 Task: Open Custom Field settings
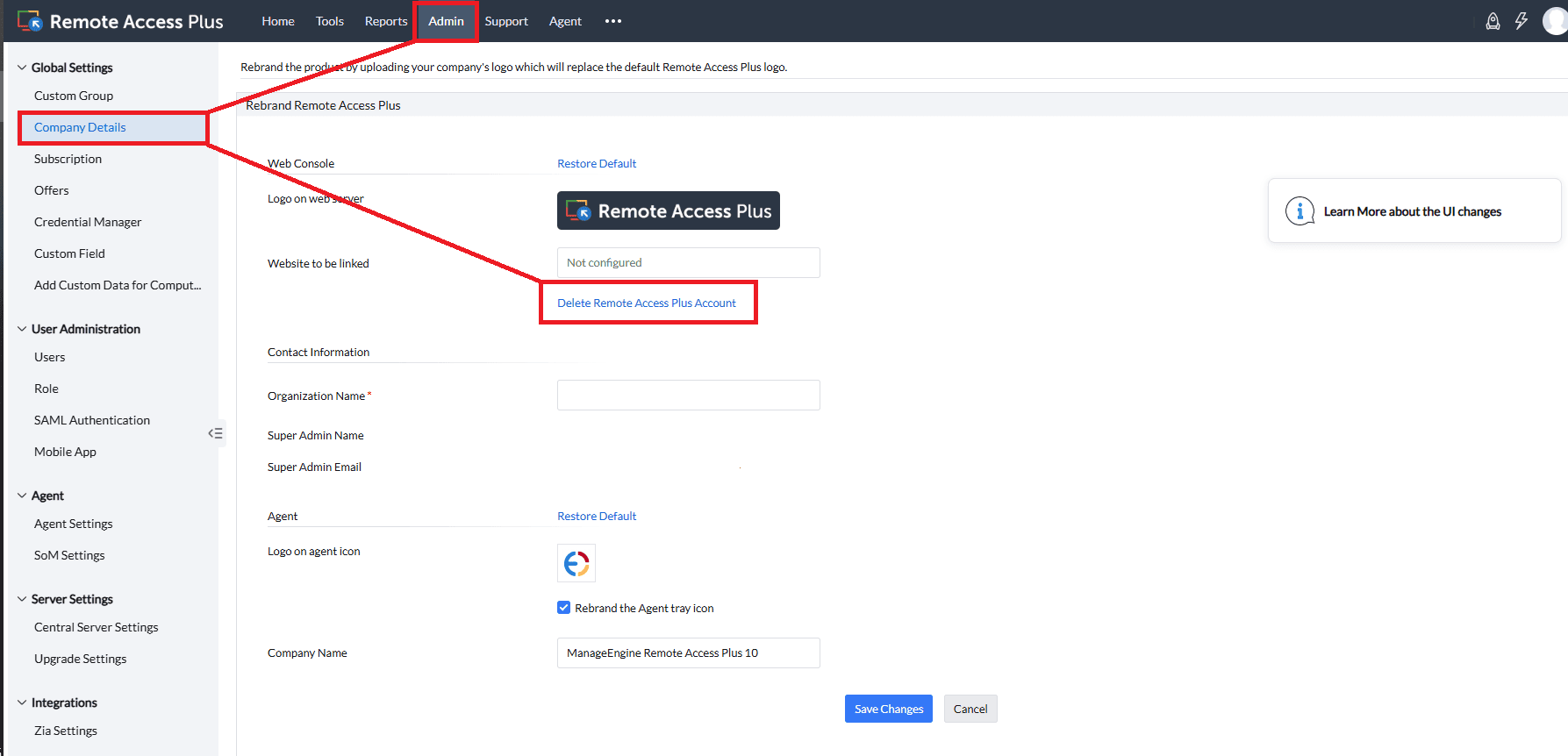69,253
